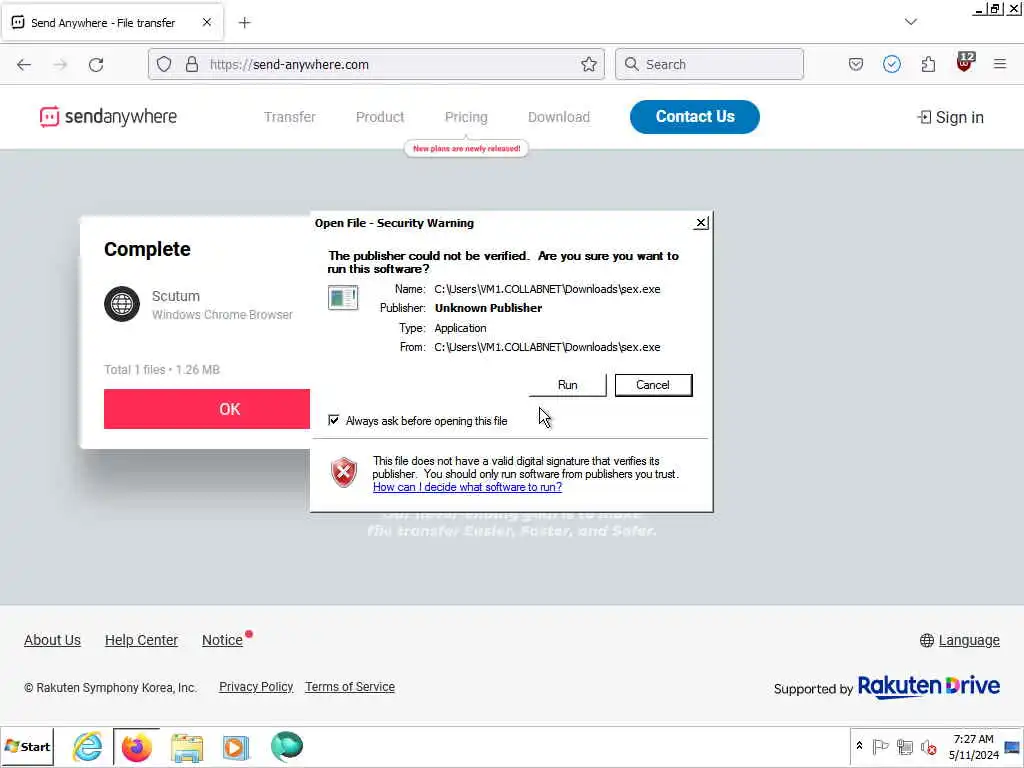The height and width of the screenshot is (768, 1024).
Task: Open the Product menu item
Action: click(x=380, y=117)
